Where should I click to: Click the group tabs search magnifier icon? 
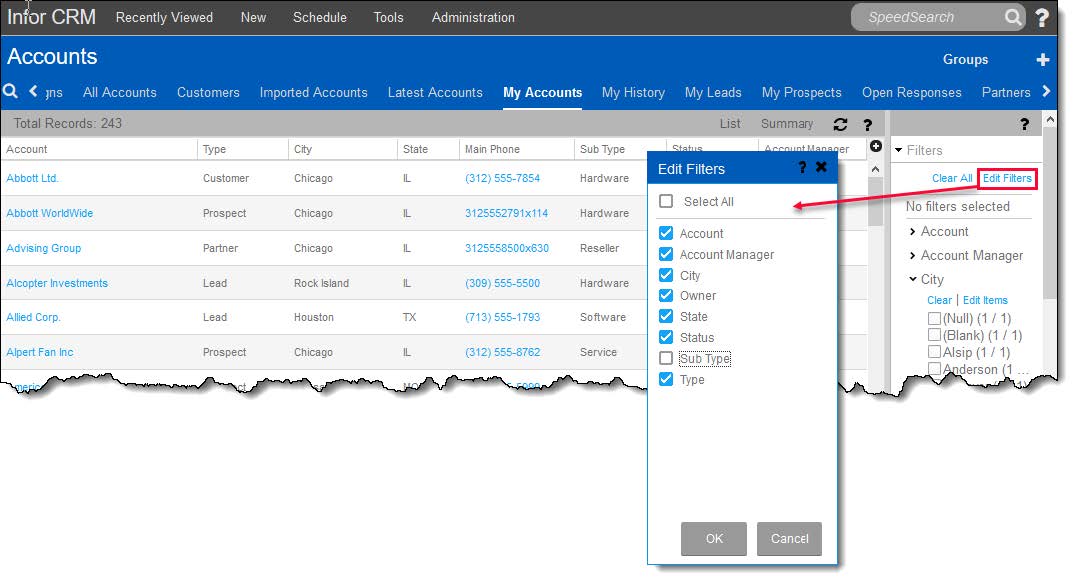pyautogui.click(x=11, y=92)
